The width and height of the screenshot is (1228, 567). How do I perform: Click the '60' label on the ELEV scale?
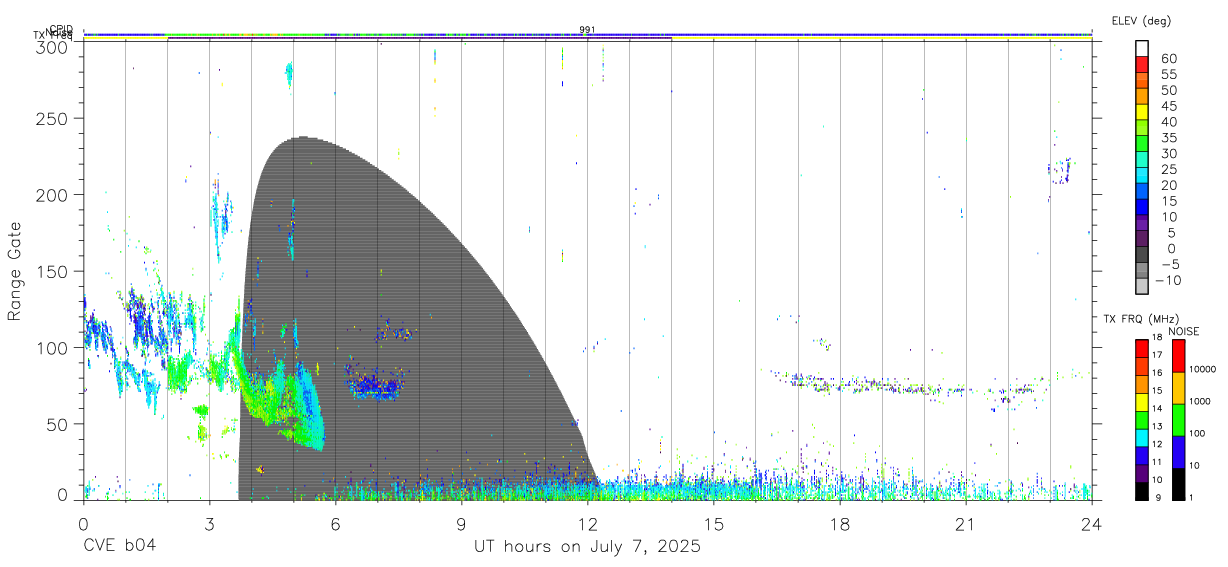[1170, 58]
